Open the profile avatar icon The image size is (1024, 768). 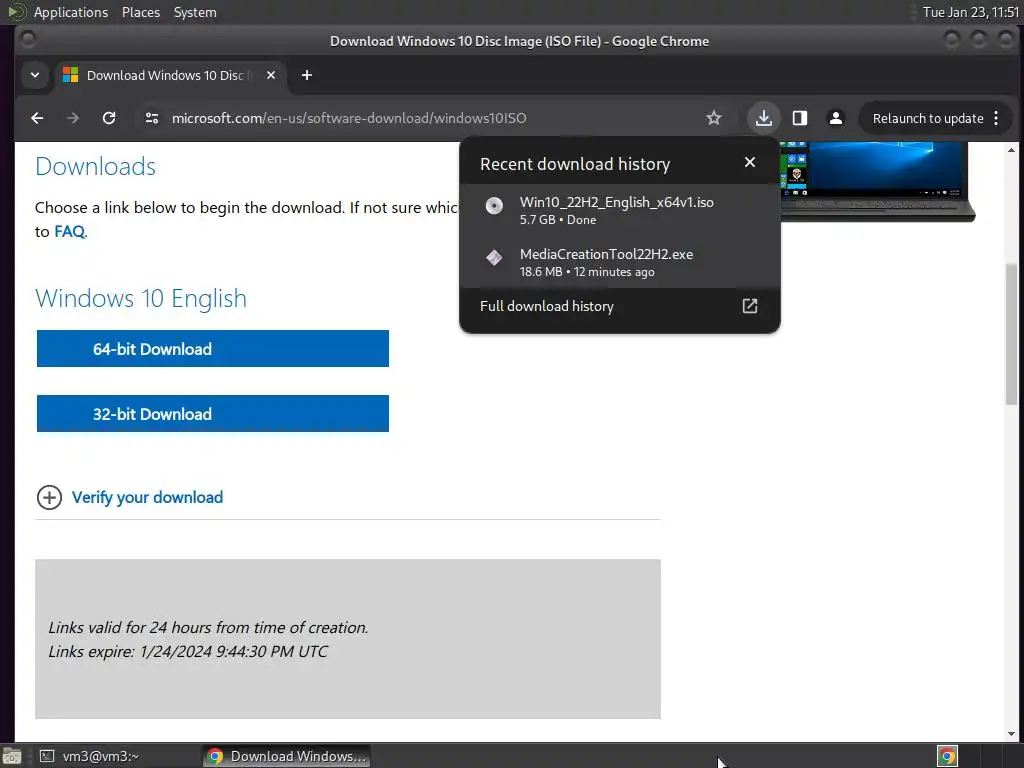point(835,118)
